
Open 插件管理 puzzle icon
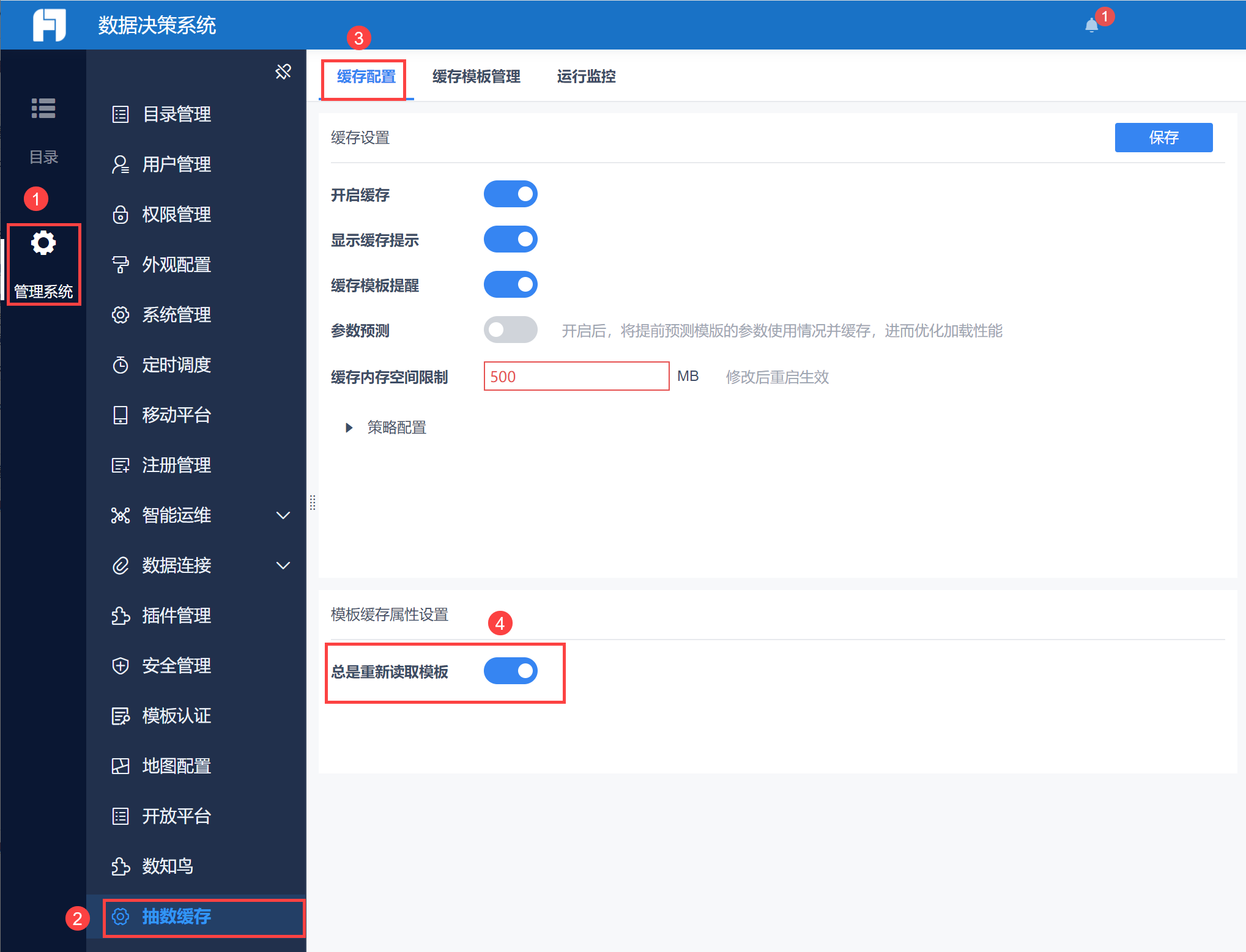(x=121, y=615)
